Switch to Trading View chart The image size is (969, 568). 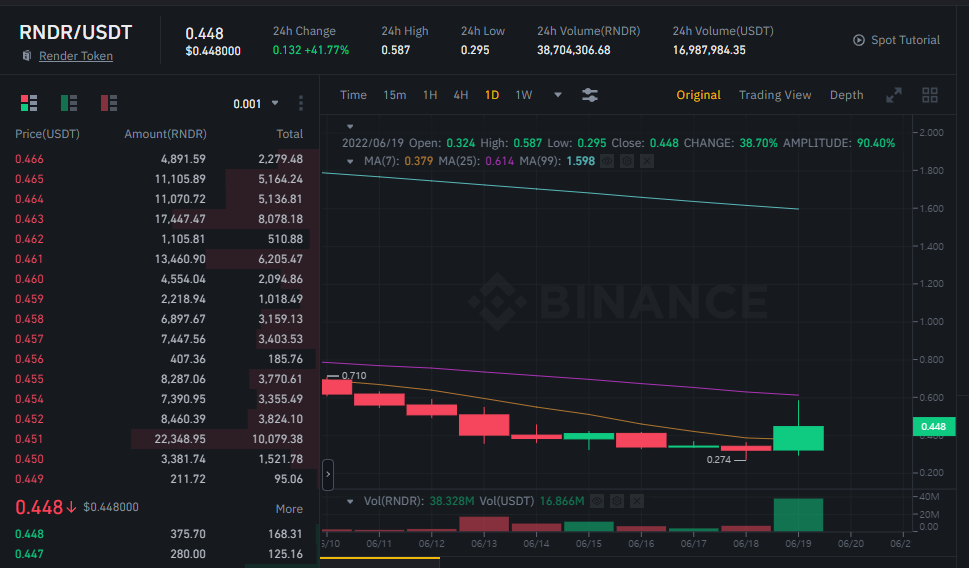pyautogui.click(x=775, y=95)
